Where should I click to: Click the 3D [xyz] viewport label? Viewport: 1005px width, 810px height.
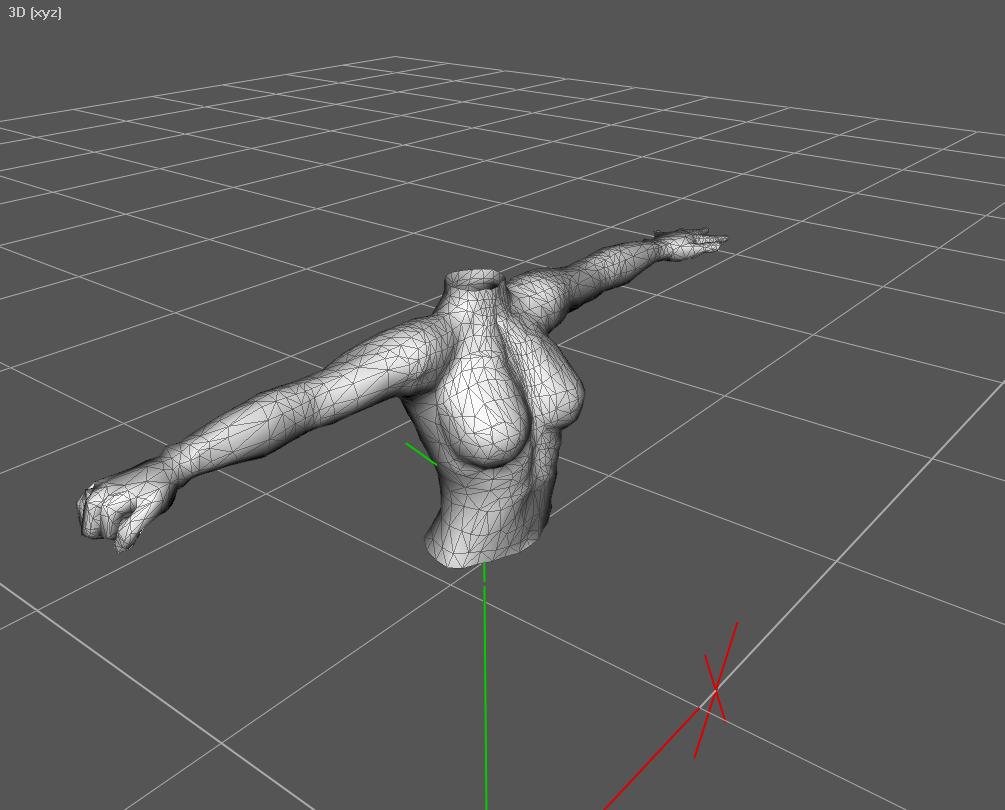coord(35,12)
